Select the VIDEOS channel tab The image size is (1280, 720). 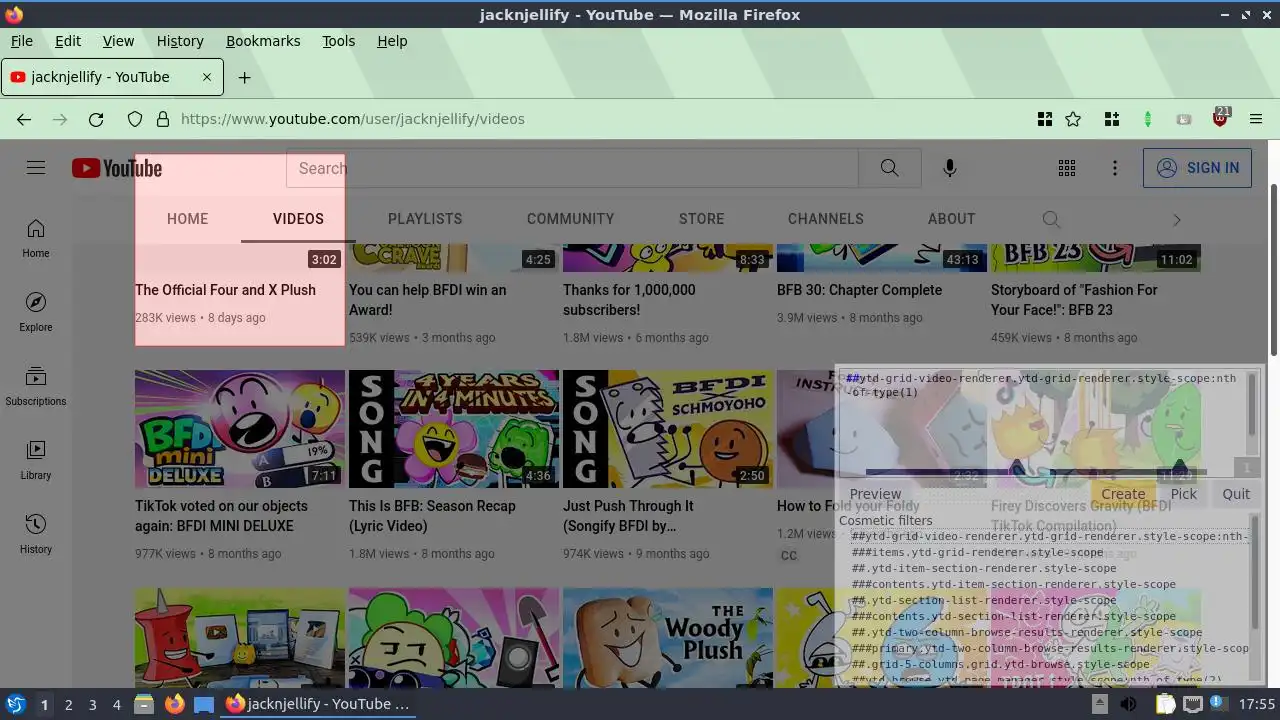tap(298, 219)
